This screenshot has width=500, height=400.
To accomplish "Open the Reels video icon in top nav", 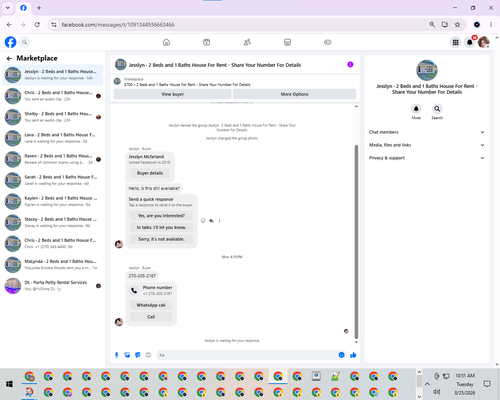I will pyautogui.click(x=207, y=42).
